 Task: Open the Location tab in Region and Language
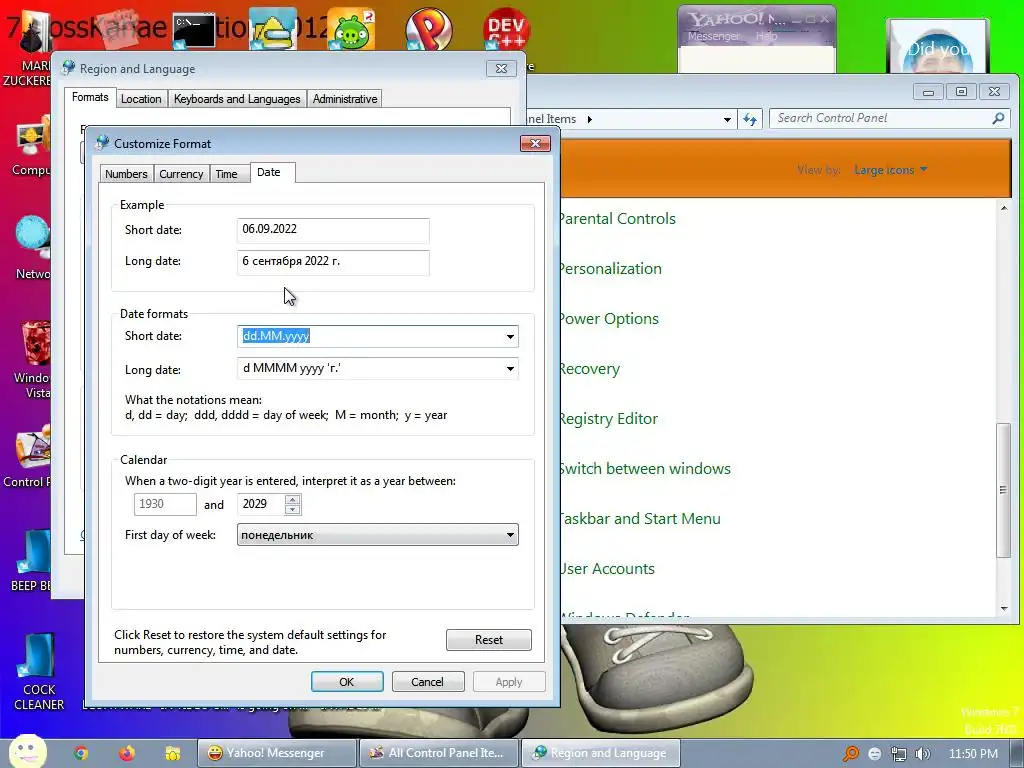pos(141,99)
